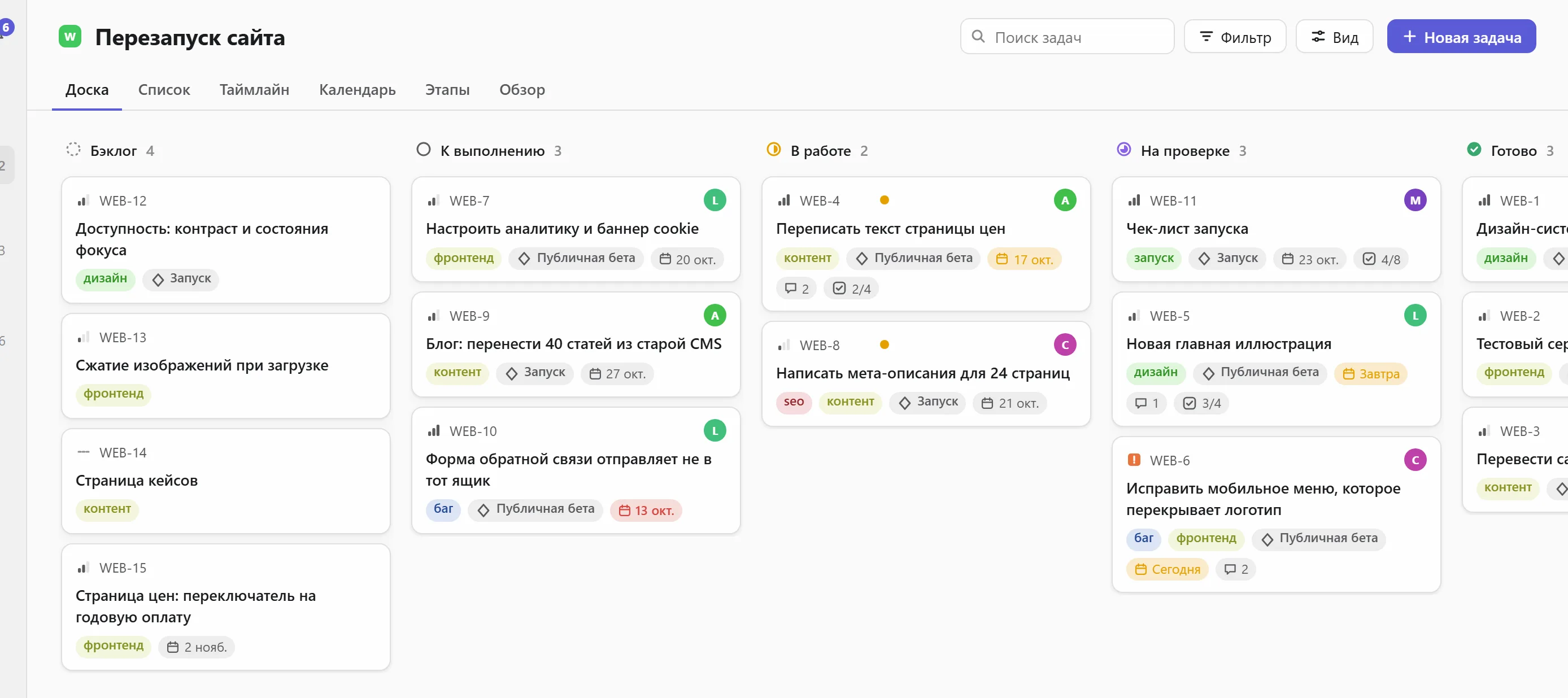Screen dimensions: 1568x698
Task: Click the Публичная бета milestone on WEB-7
Action: (576, 258)
